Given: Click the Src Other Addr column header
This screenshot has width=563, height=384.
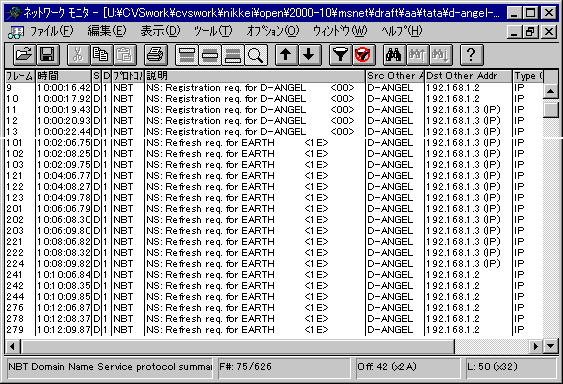Looking at the screenshot, I should [395, 76].
